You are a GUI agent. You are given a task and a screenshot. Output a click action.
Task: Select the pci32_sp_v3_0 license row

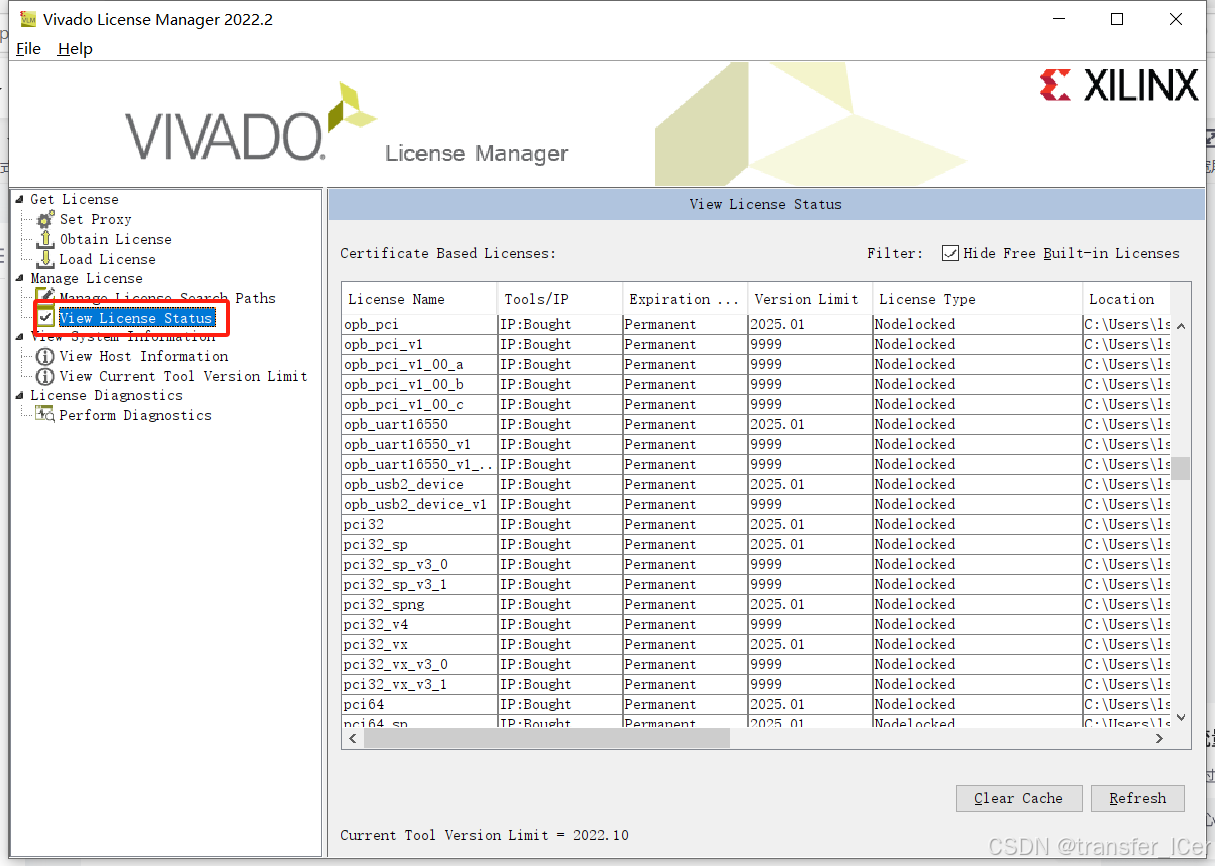point(756,564)
